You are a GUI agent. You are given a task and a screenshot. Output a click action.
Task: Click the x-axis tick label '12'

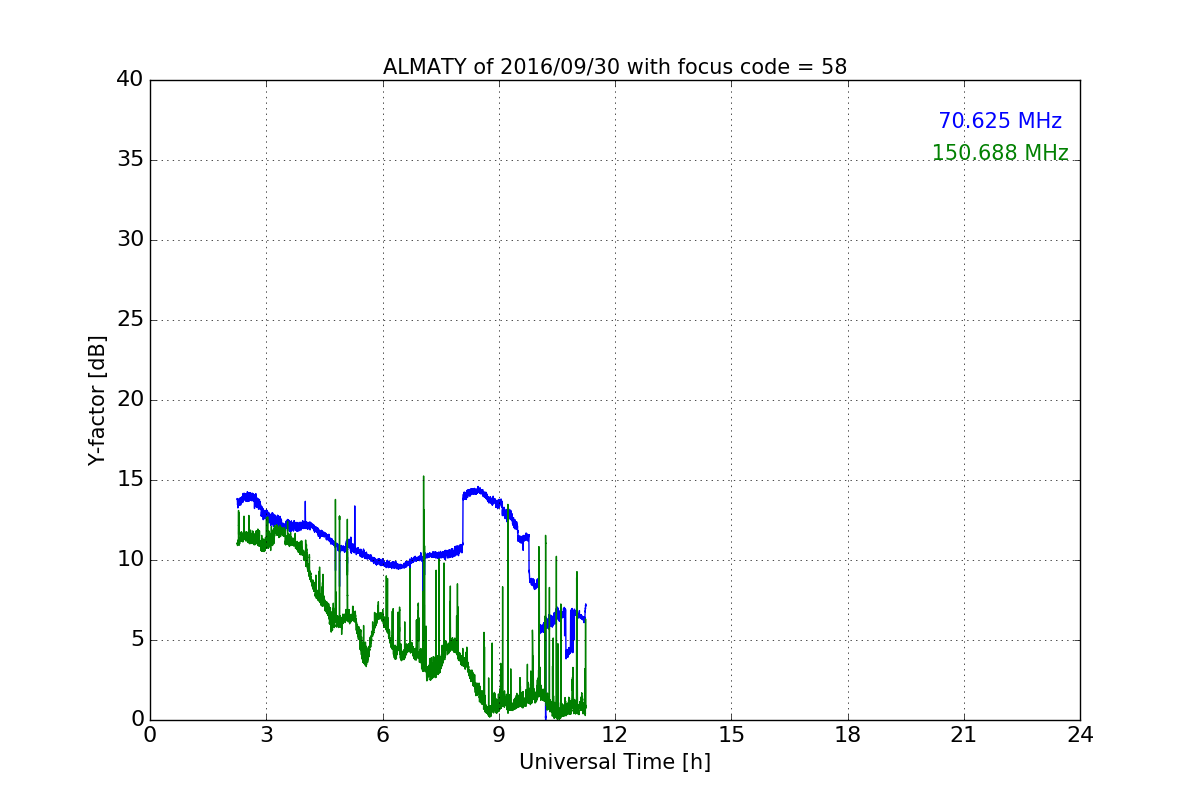615,735
